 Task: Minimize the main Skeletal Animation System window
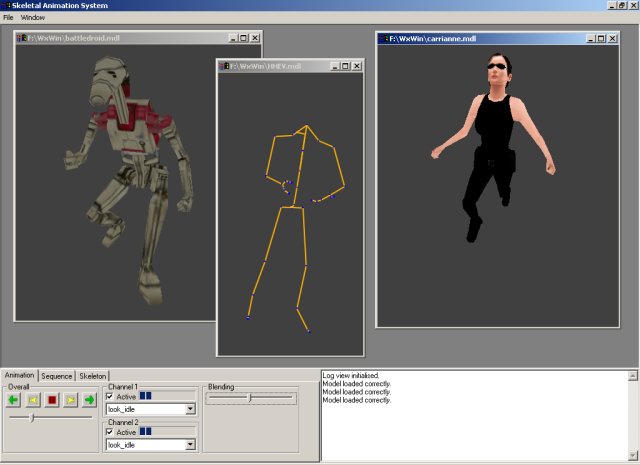[612, 5]
